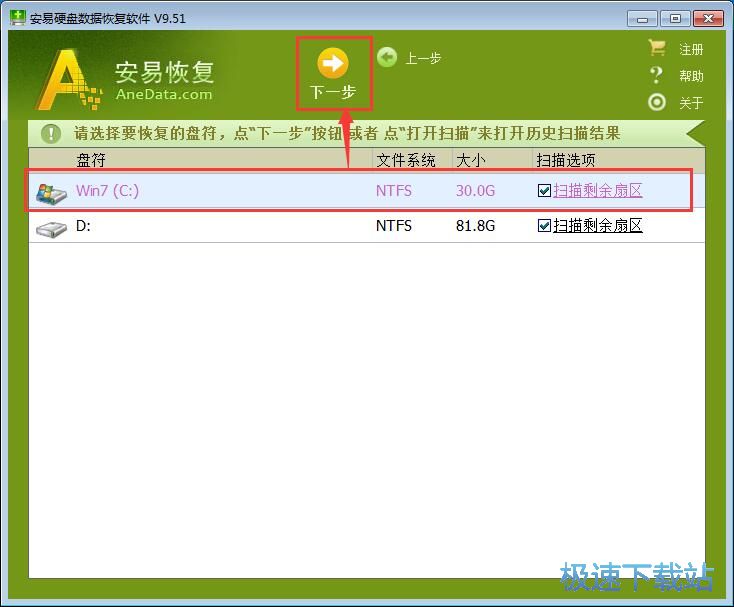The height and width of the screenshot is (607, 734).
Task: Click the exclamation info icon in hint bar
Action: coord(51,134)
